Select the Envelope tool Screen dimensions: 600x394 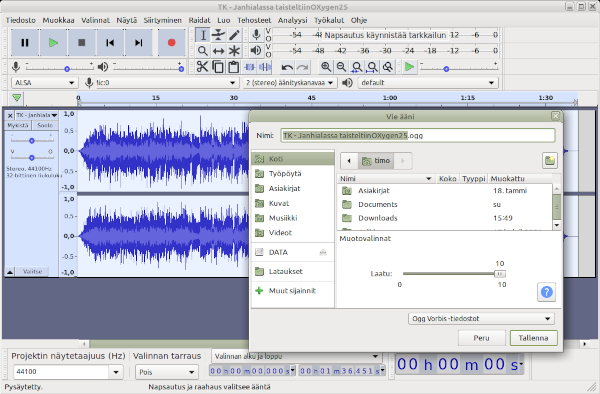coord(218,35)
